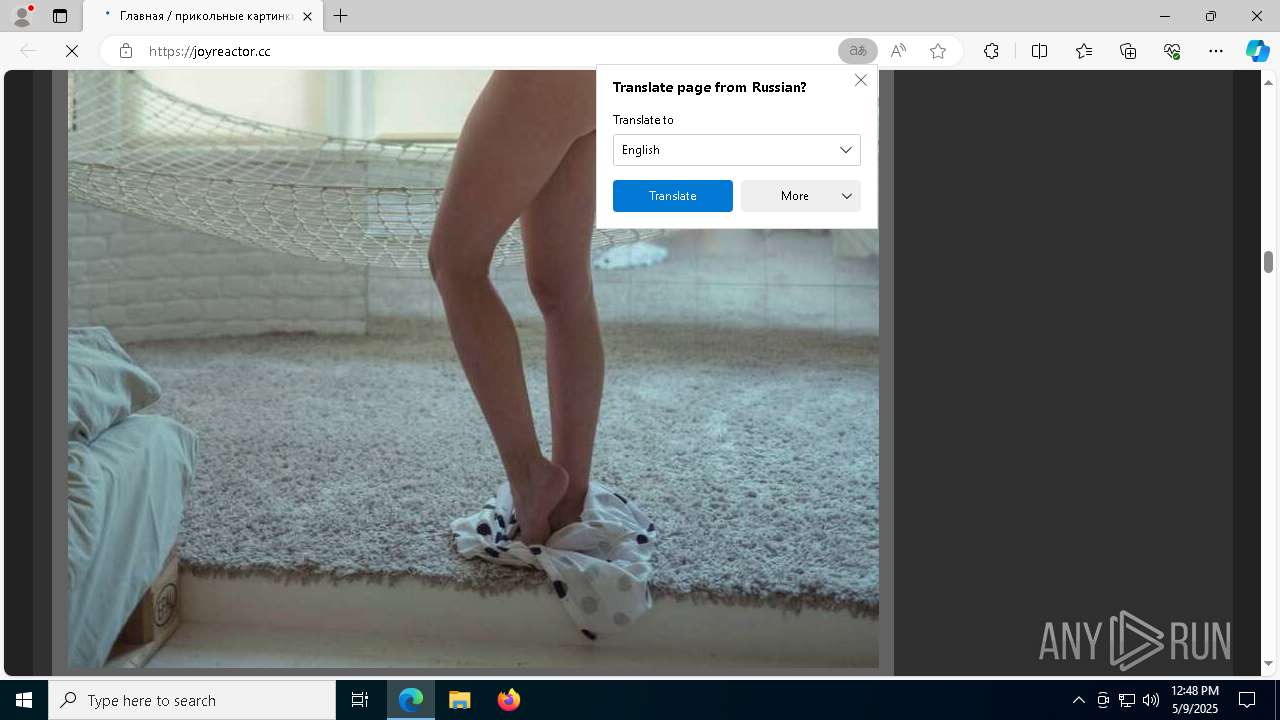1280x720 pixels.
Task: Click the taskbar search box
Action: pos(192,700)
